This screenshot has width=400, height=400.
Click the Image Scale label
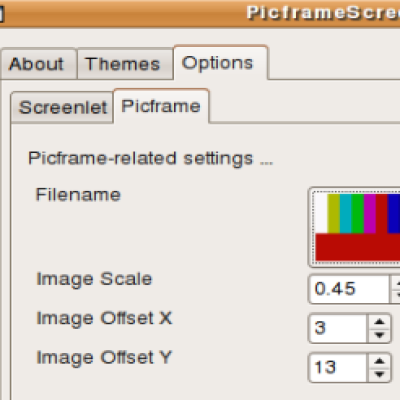point(94,279)
